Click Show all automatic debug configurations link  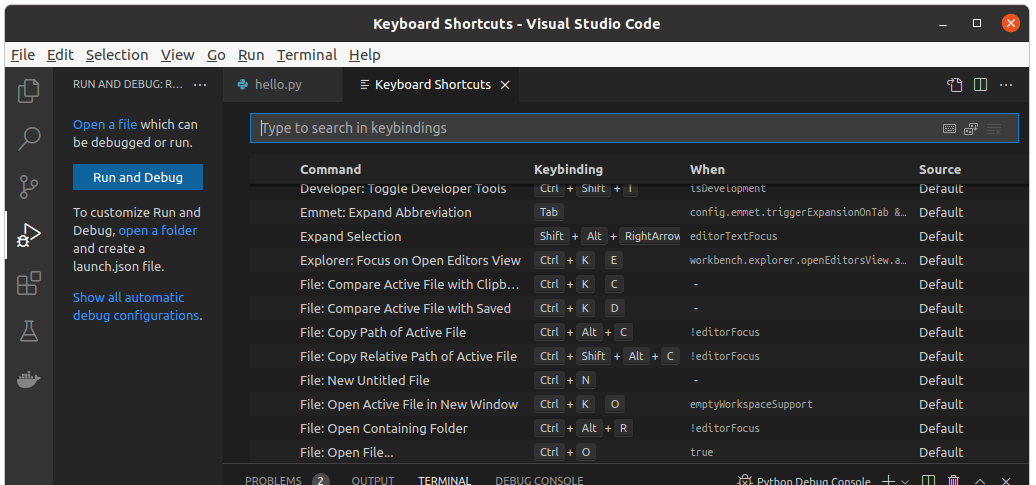[135, 307]
